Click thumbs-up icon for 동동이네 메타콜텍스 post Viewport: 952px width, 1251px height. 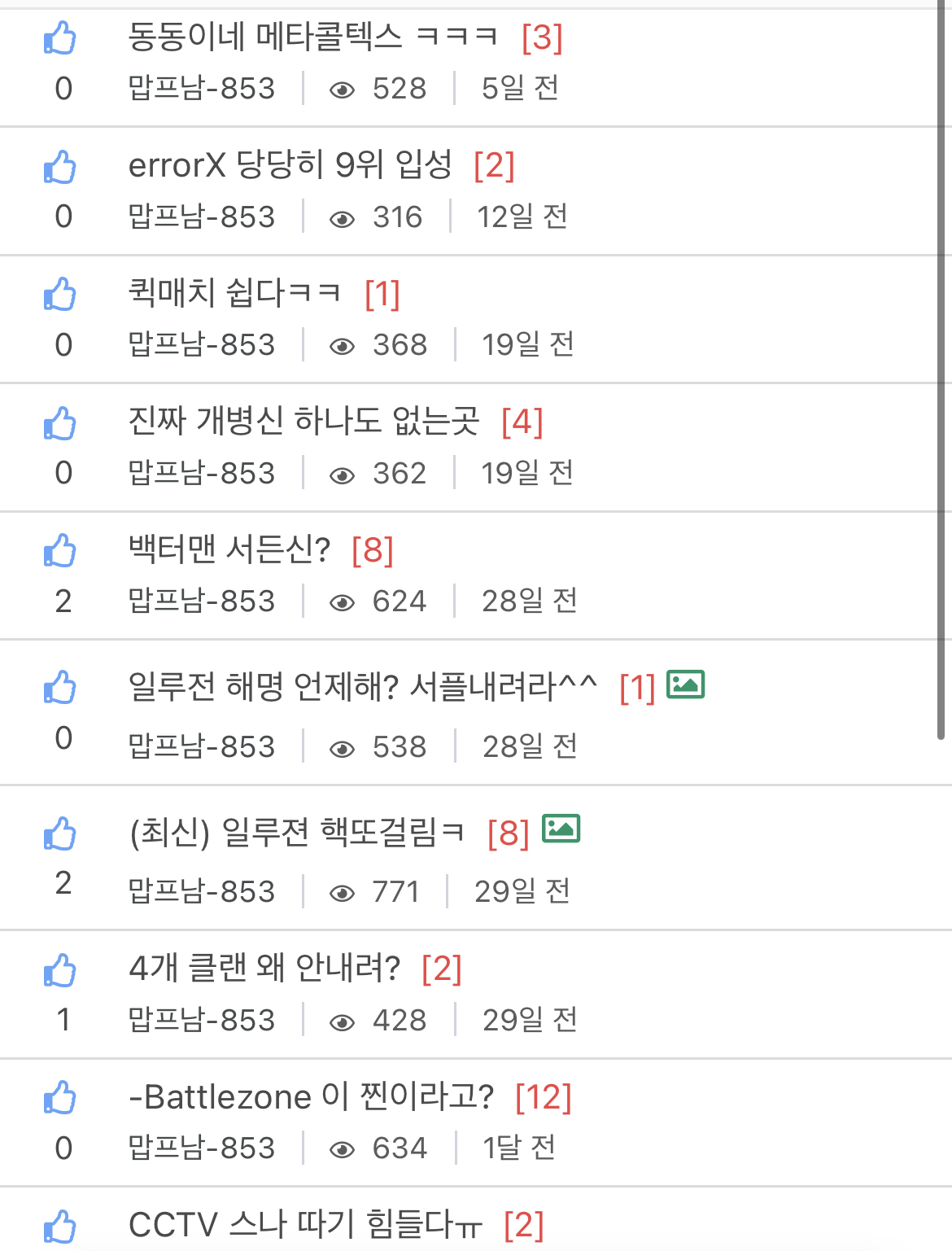[60, 38]
